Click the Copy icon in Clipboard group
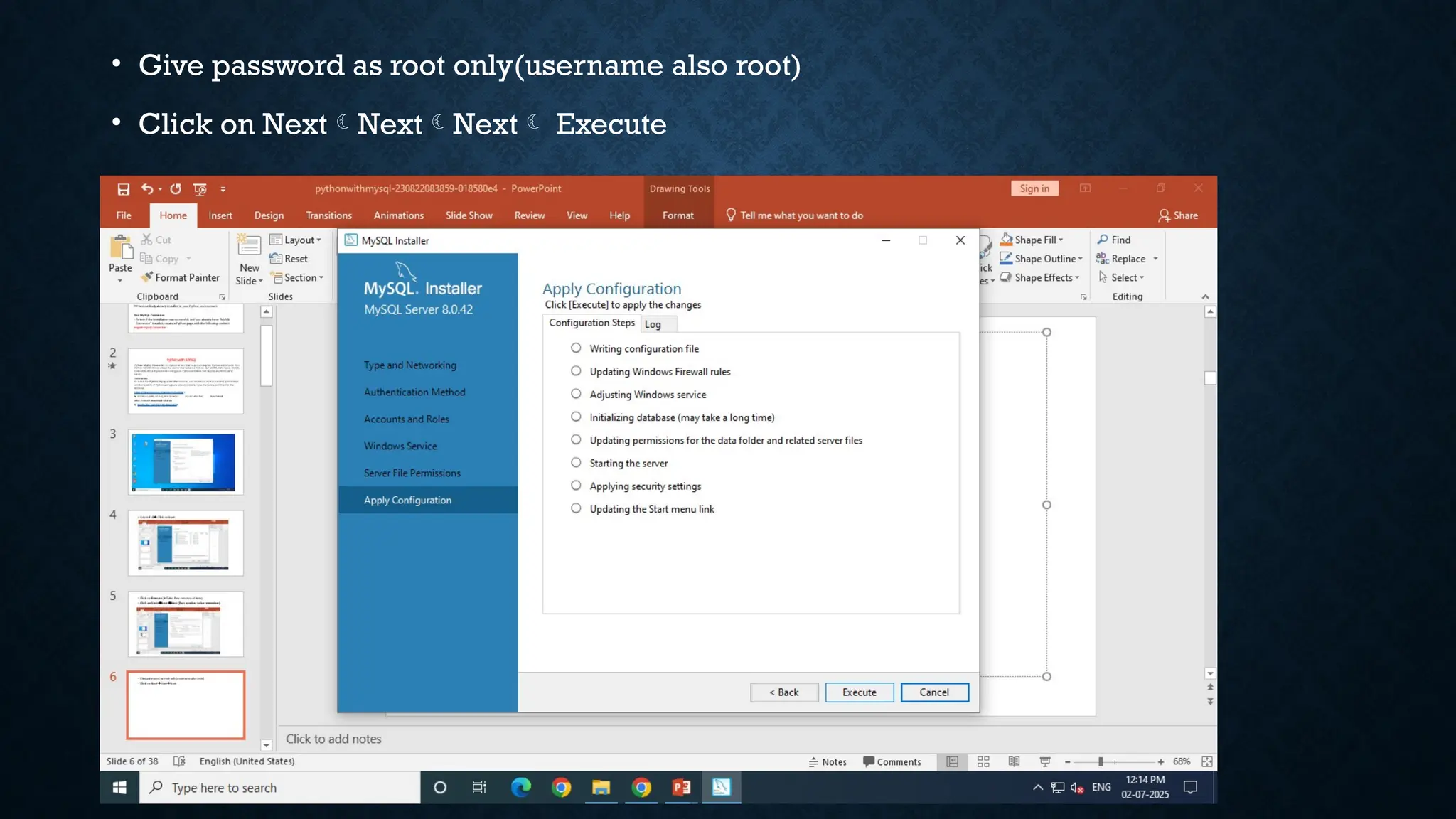Viewport: 1456px width, 819px height. pos(146,258)
